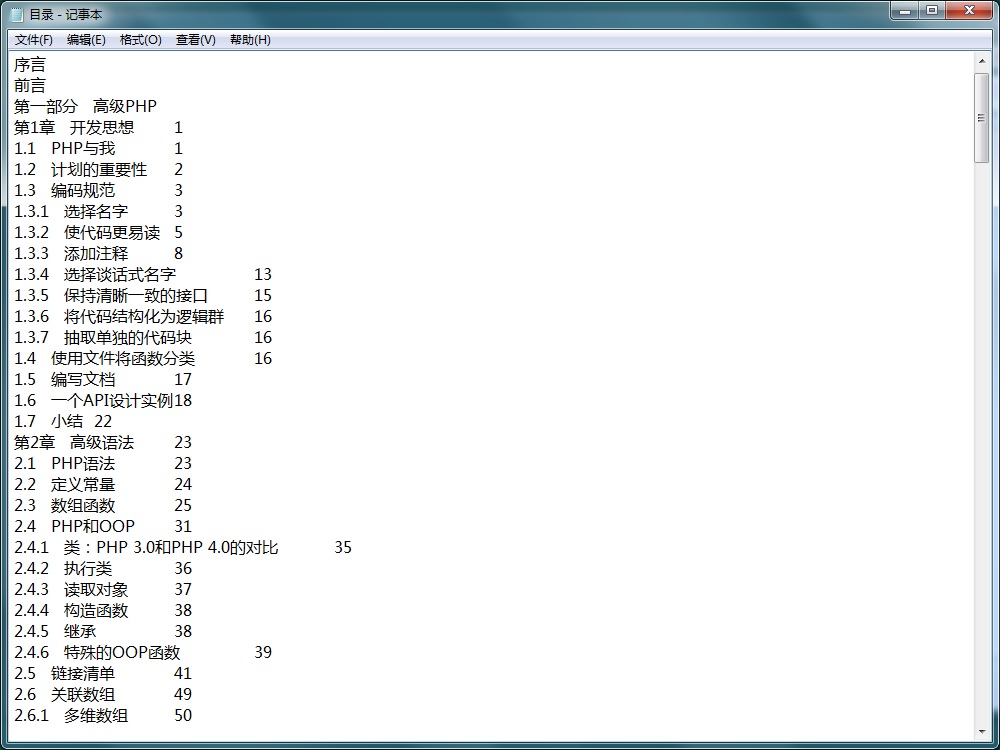Click the line 1.7 小结 22

pos(63,422)
